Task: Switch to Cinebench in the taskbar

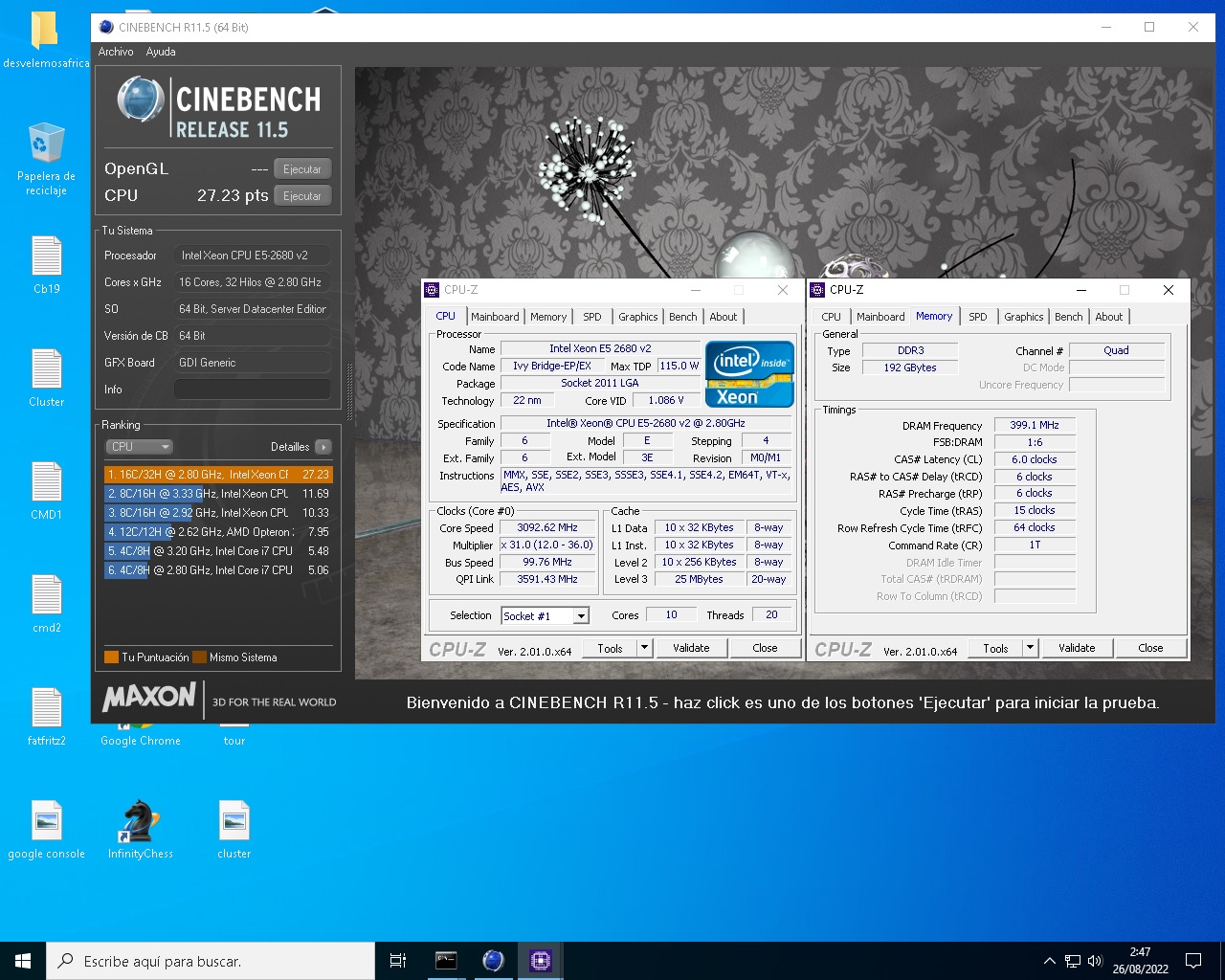Action: (493, 961)
